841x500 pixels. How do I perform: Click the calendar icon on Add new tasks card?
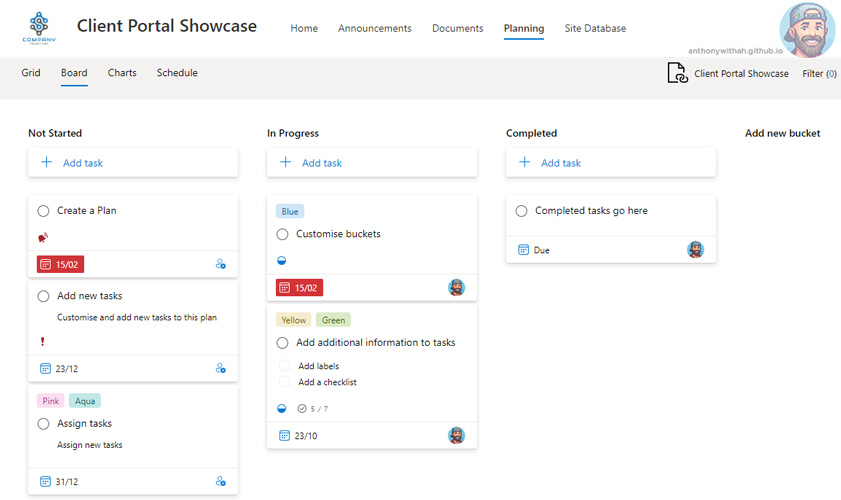[x=45, y=368]
